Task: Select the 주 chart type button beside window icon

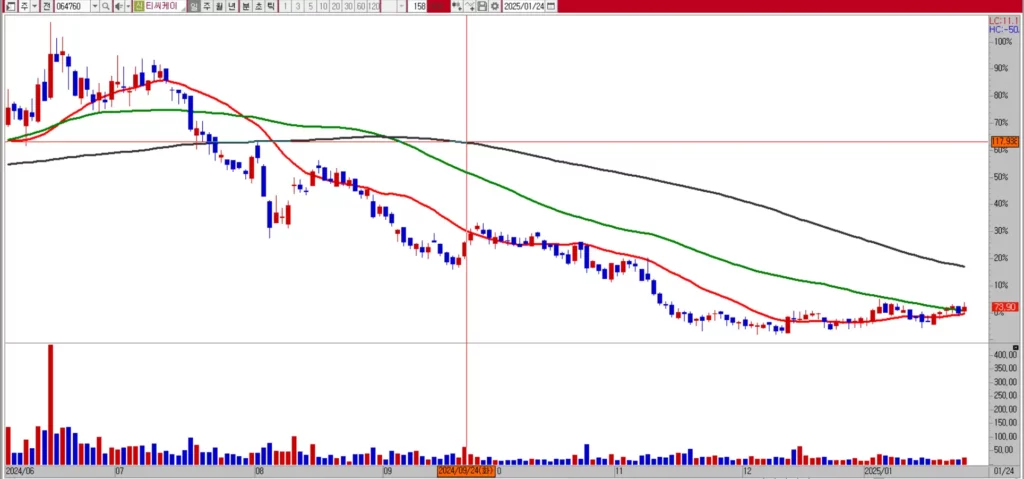Action: (24, 7)
